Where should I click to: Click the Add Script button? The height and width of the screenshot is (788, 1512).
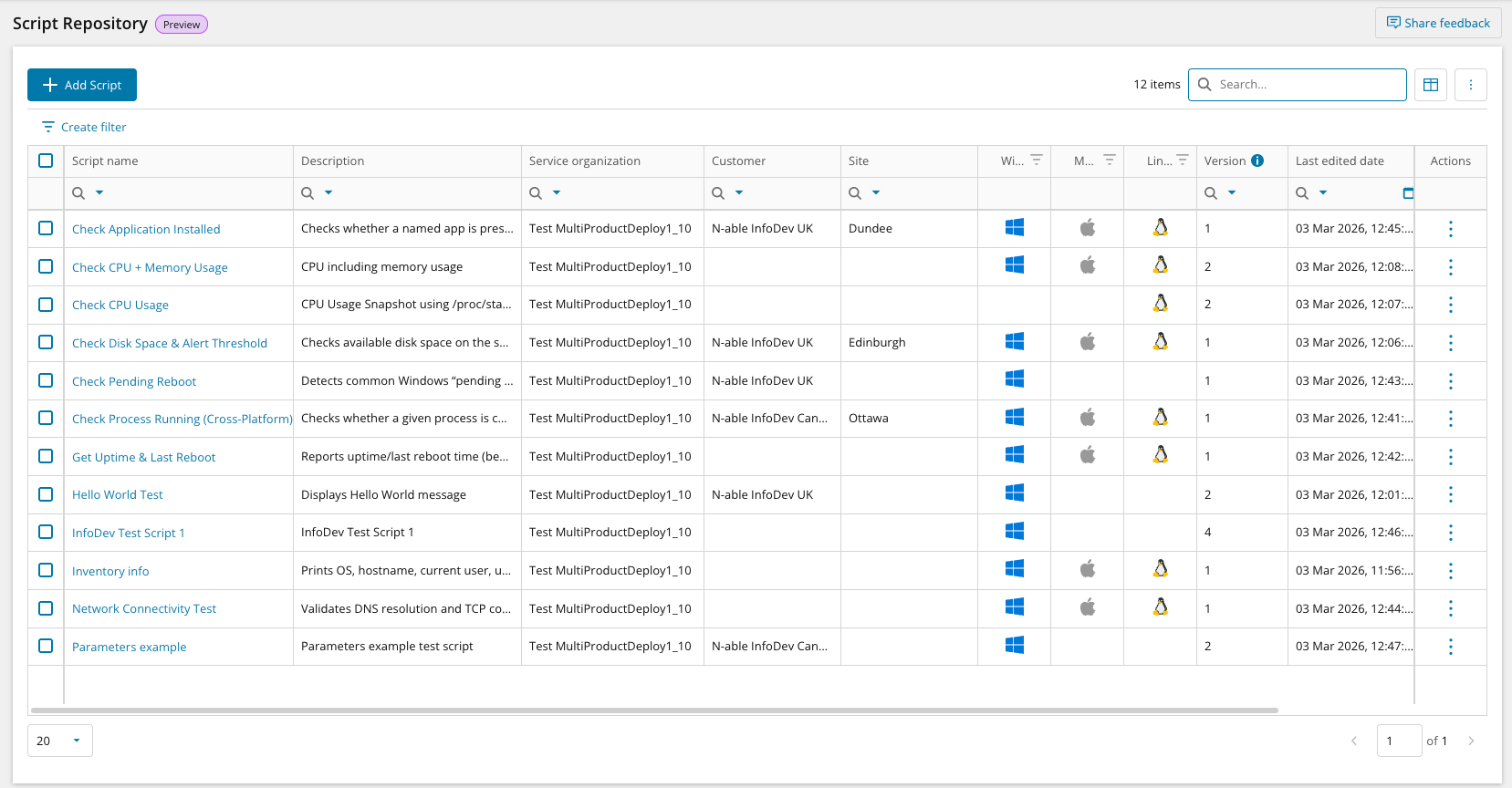pos(82,85)
